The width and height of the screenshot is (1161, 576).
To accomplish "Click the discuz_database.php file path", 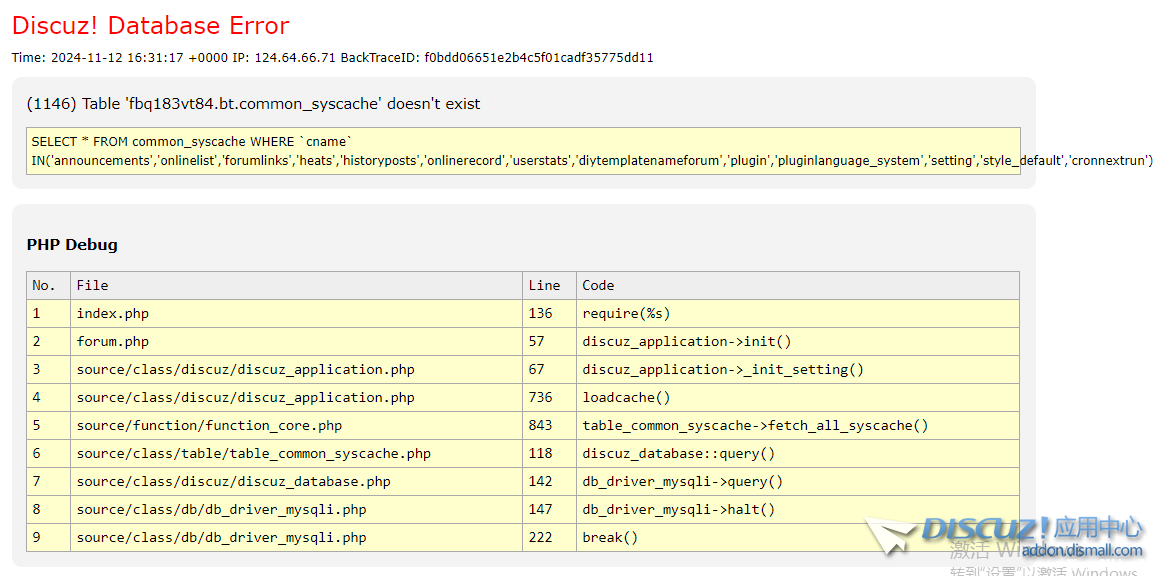I will point(233,482).
